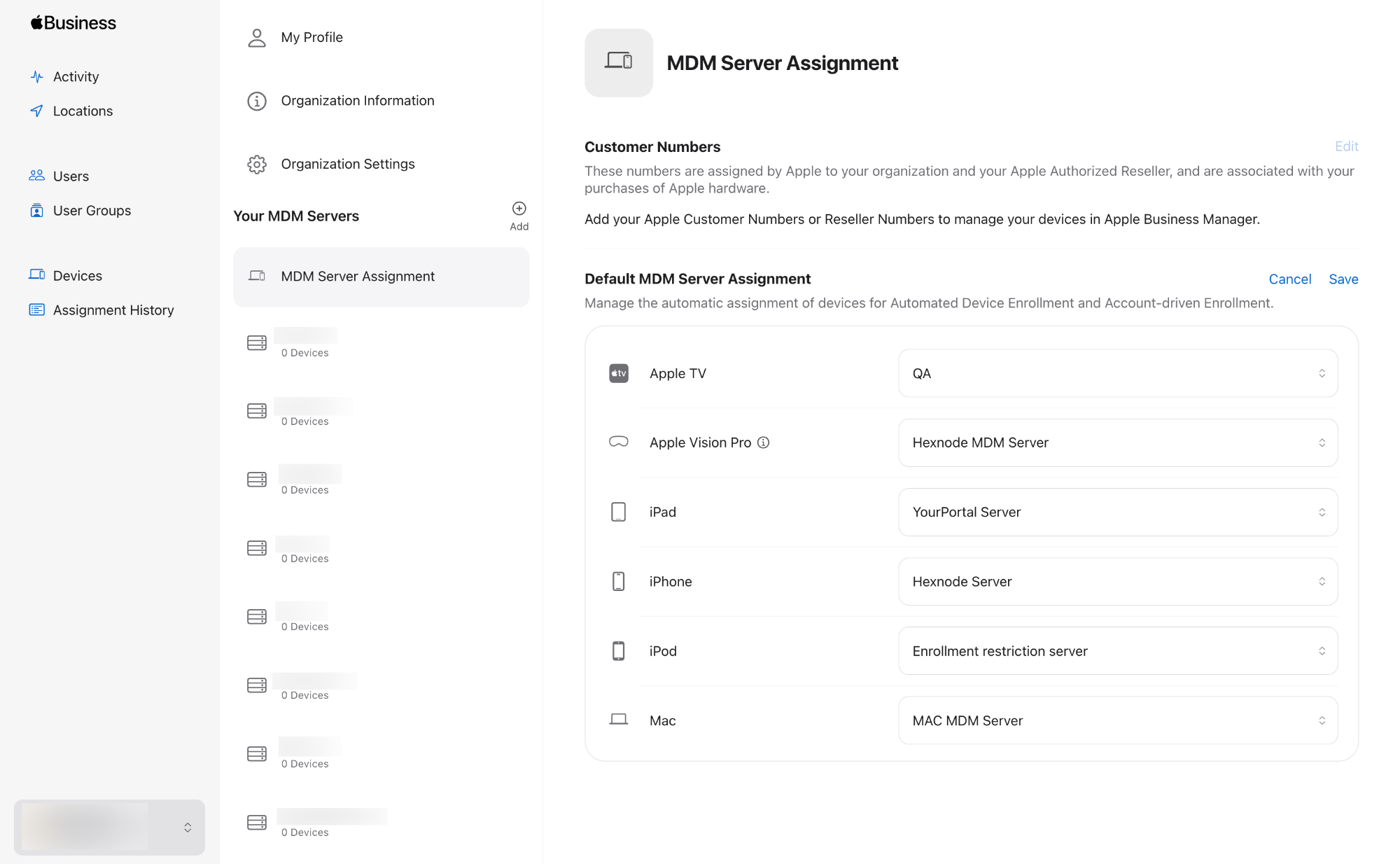This screenshot has height=864, width=1400.
Task: View Assignment History
Action: [x=113, y=309]
